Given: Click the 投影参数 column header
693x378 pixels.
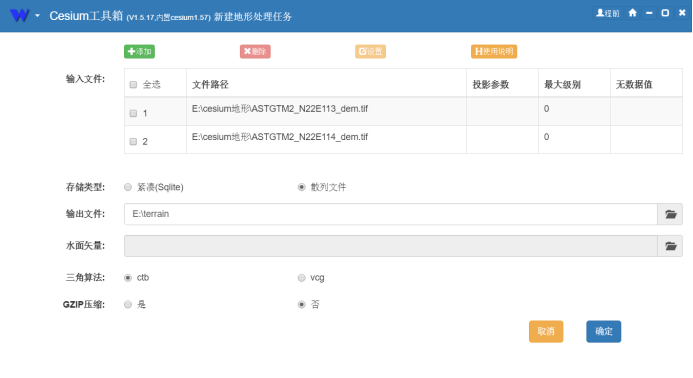Looking at the screenshot, I should [503, 83].
